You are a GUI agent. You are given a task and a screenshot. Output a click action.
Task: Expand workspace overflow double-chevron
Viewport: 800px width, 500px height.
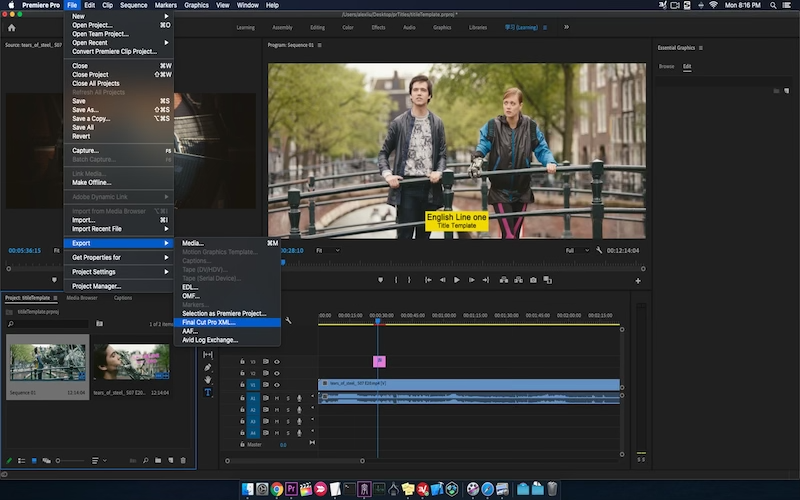[566, 27]
